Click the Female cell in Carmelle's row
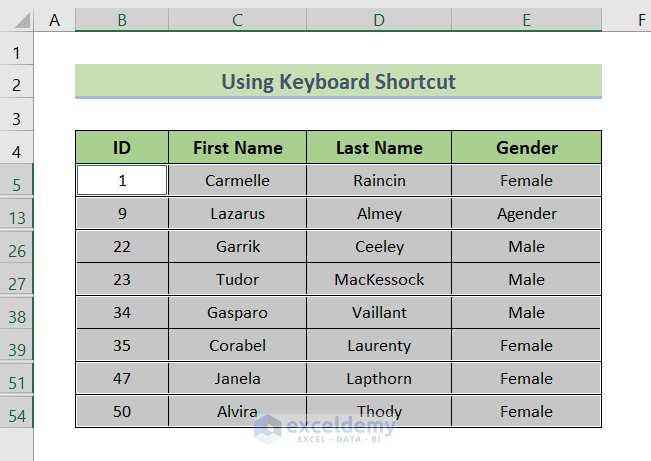Image resolution: width=651 pixels, height=461 pixels. tap(526, 180)
